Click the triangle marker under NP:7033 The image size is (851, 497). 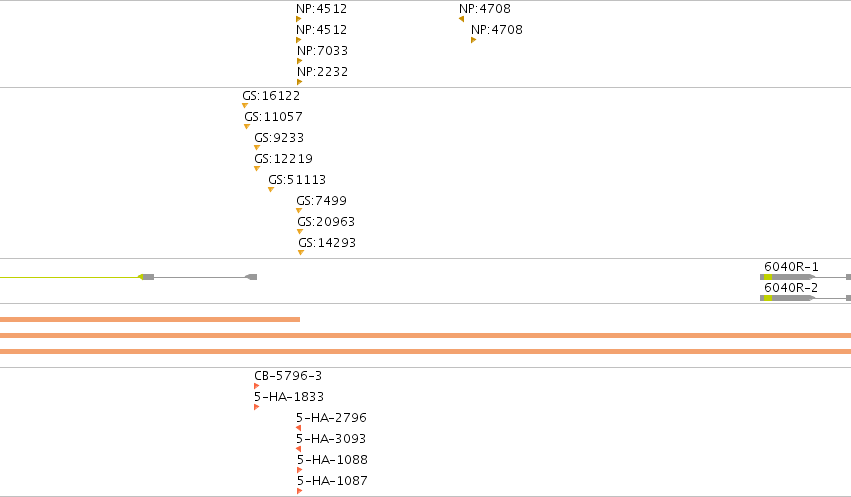[300, 61]
